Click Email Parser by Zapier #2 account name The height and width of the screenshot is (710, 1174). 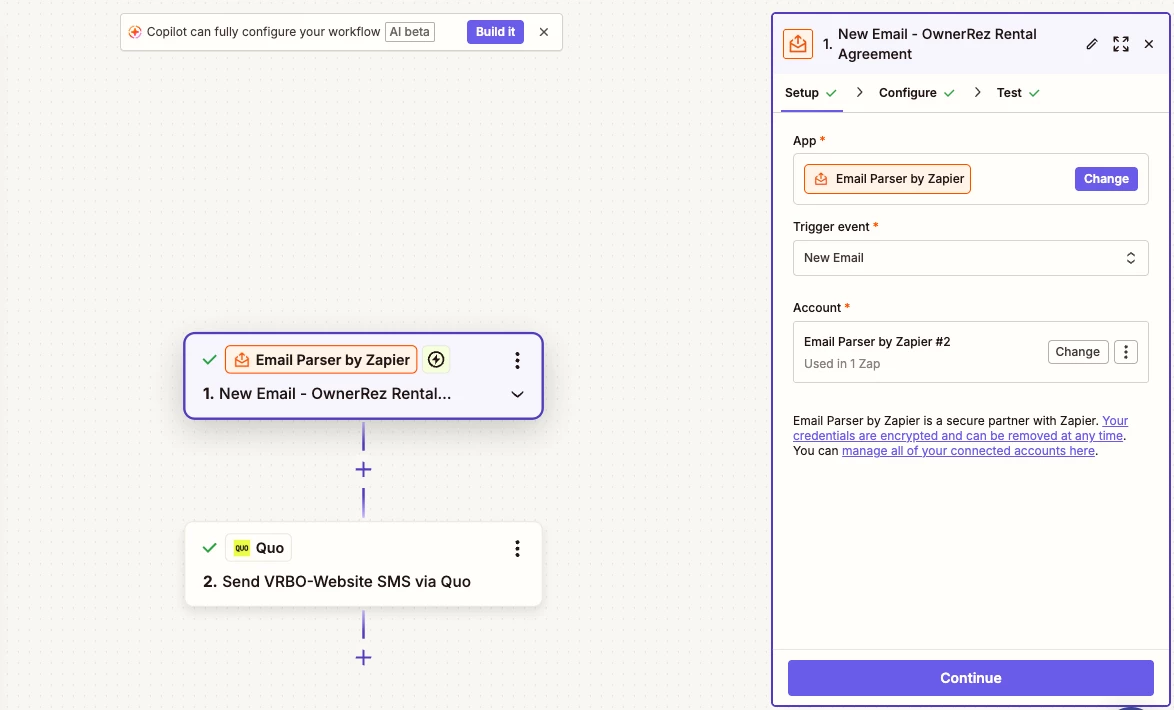(877, 342)
